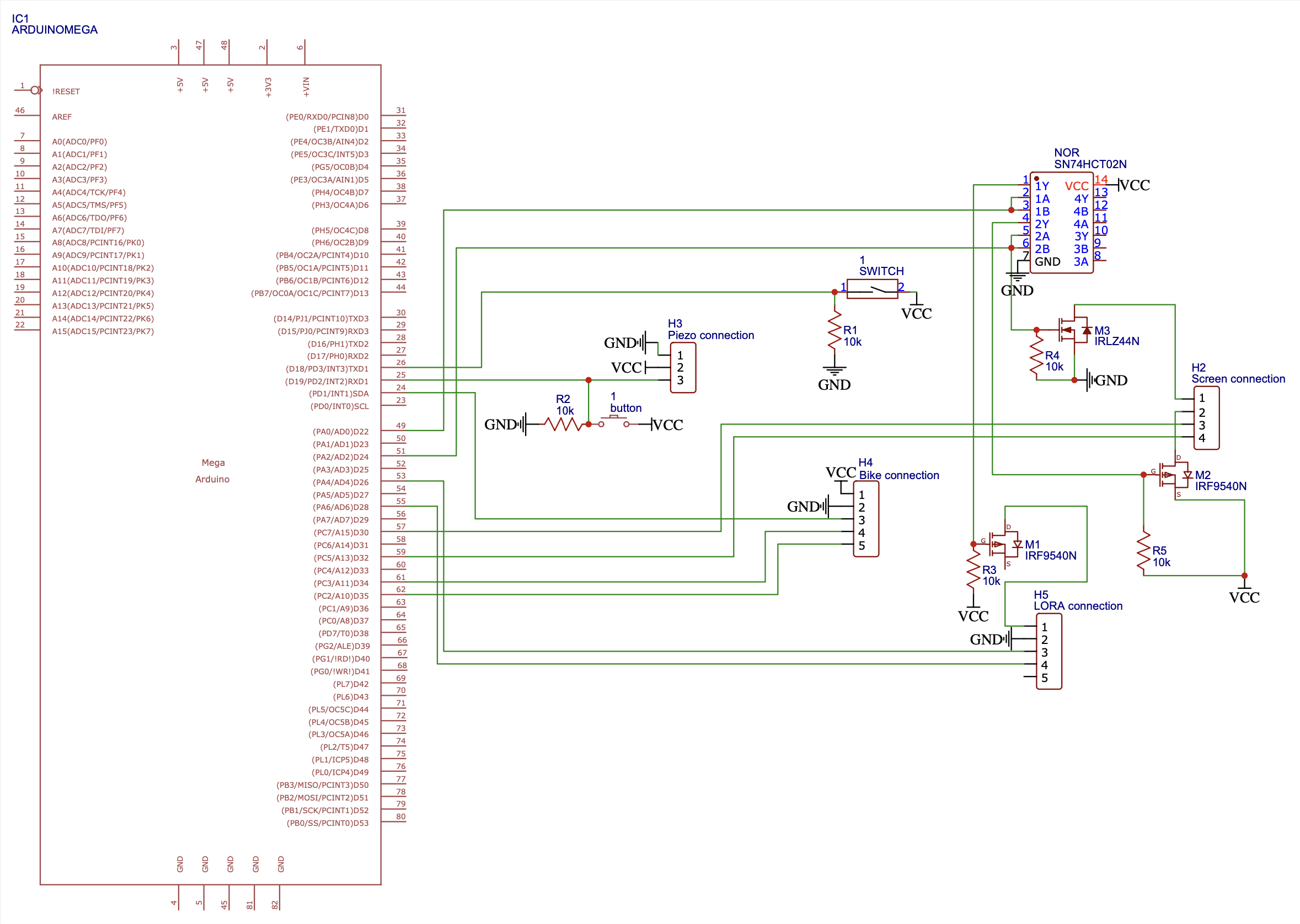This screenshot has width=1300, height=924.
Task: Click NOR pin 2B junction dot
Action: pos(1011,248)
